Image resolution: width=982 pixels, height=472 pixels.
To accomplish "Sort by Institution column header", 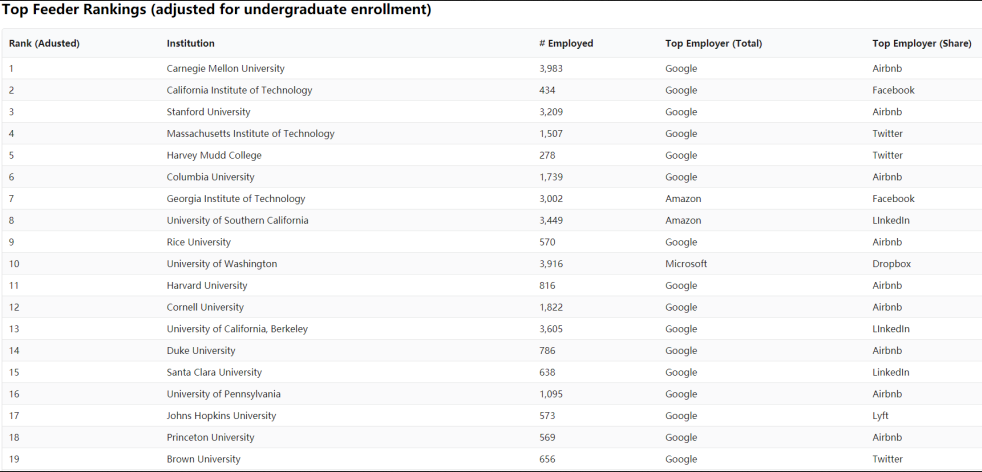I will (190, 43).
